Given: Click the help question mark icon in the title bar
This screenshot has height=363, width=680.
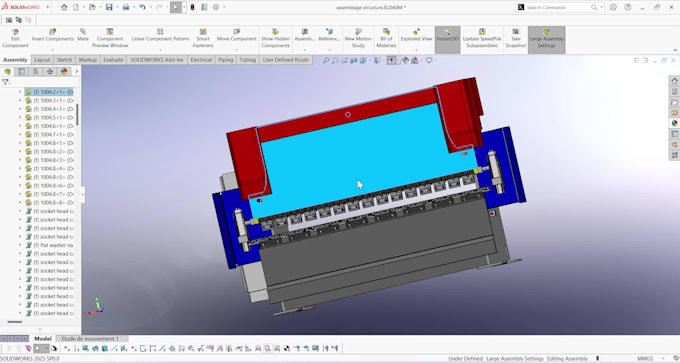Looking at the screenshot, I should (628, 7).
